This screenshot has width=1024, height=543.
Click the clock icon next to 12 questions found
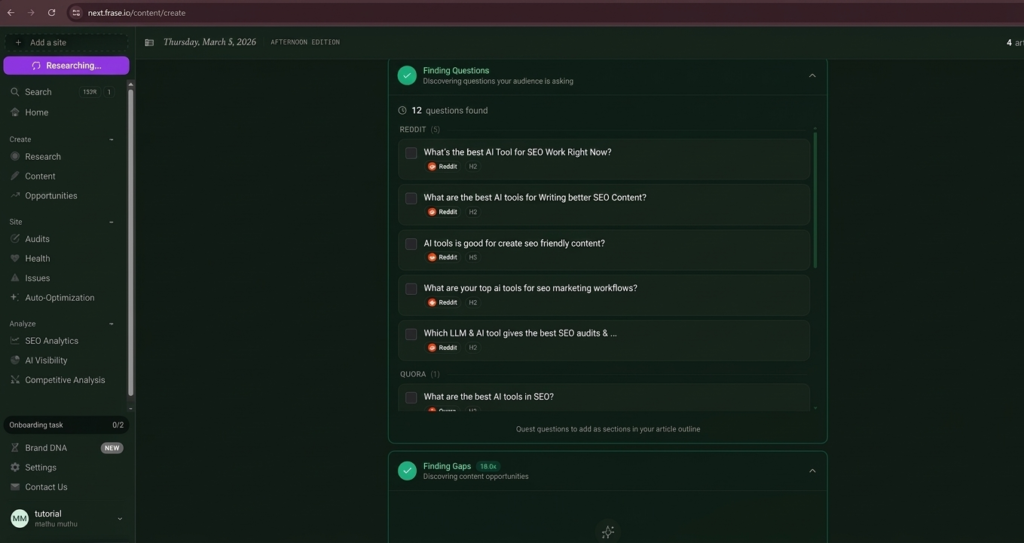pyautogui.click(x=402, y=110)
